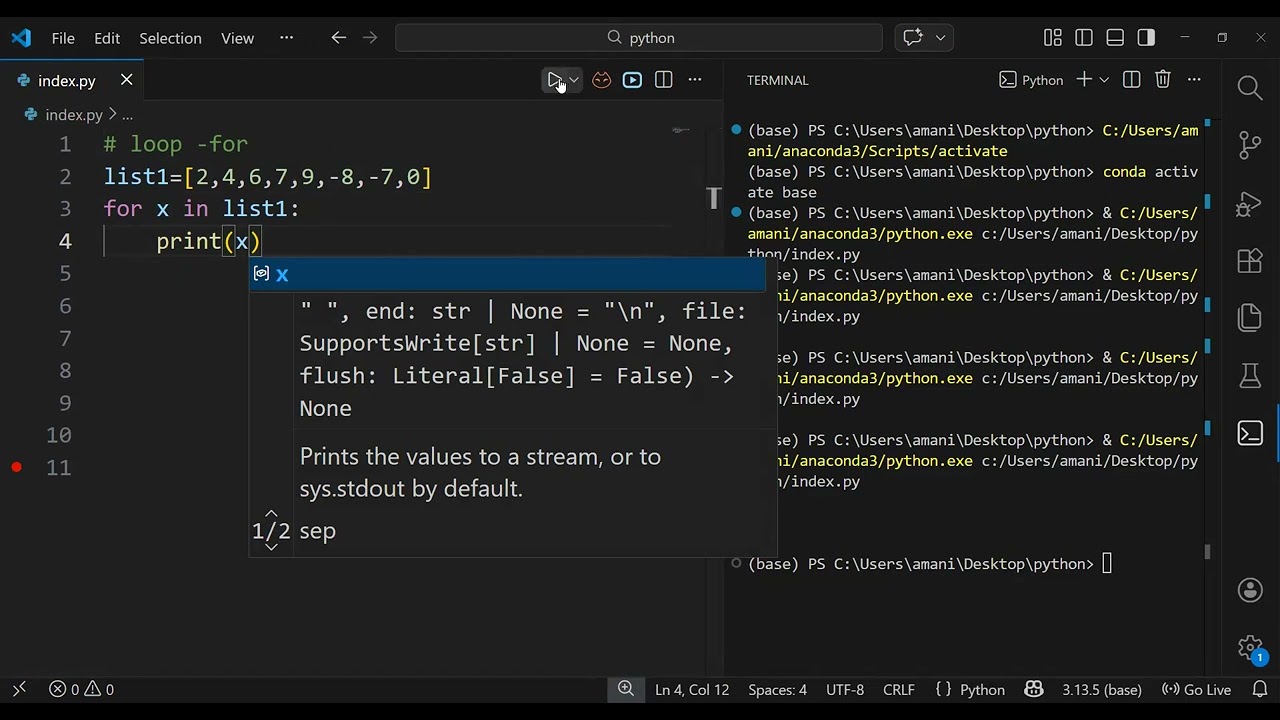1280x720 pixels.
Task: Open the Copilot chat icon
Action: point(912,38)
